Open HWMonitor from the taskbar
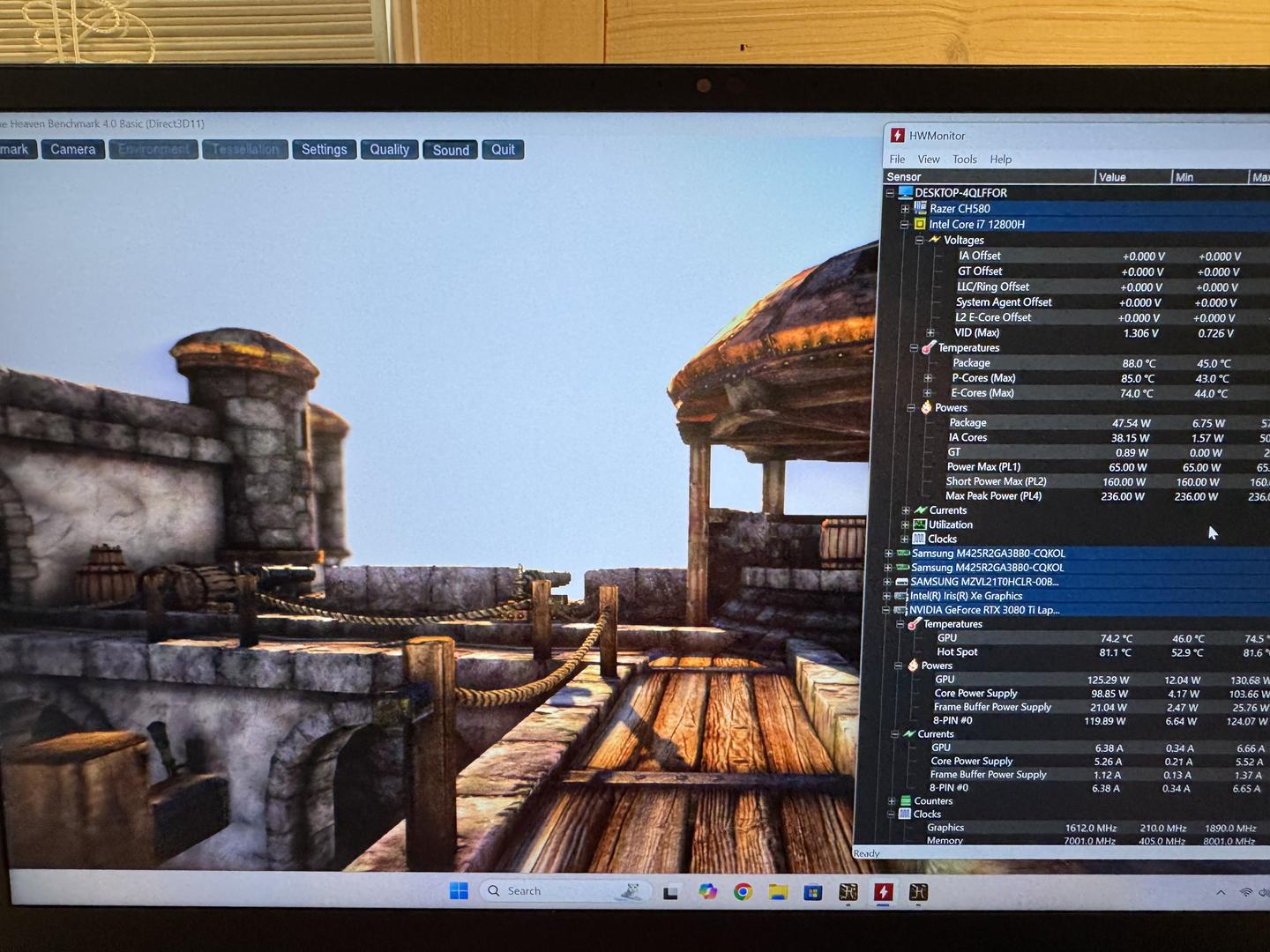The height and width of the screenshot is (952, 1270). [x=883, y=892]
